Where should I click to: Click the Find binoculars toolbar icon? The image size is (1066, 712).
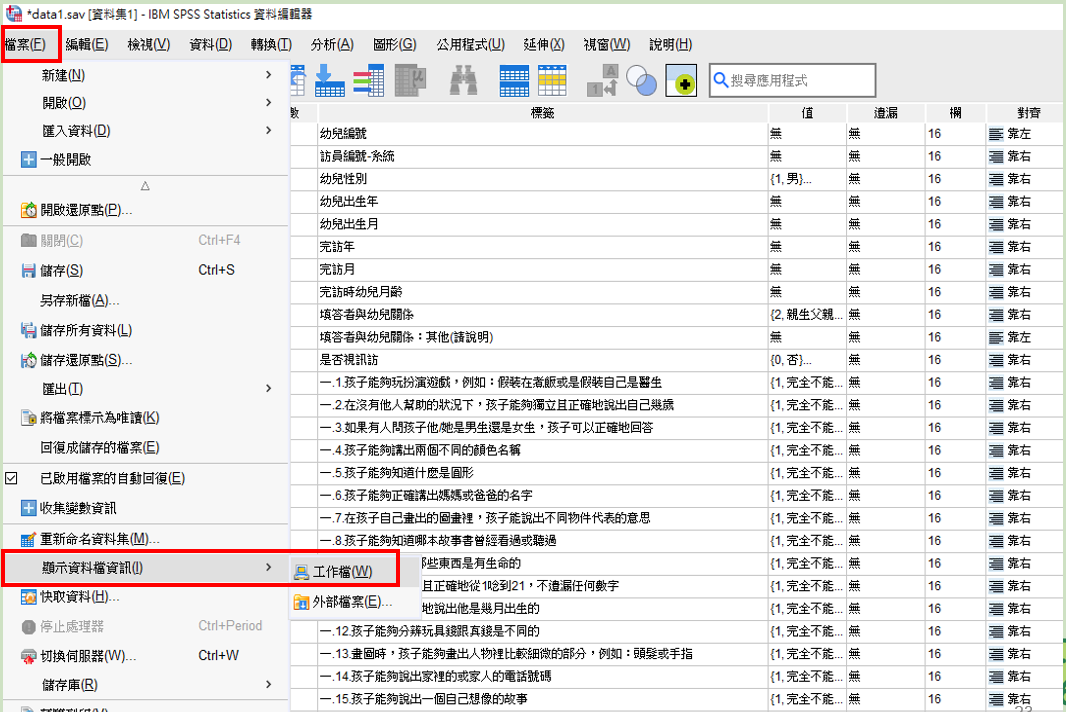tap(462, 81)
